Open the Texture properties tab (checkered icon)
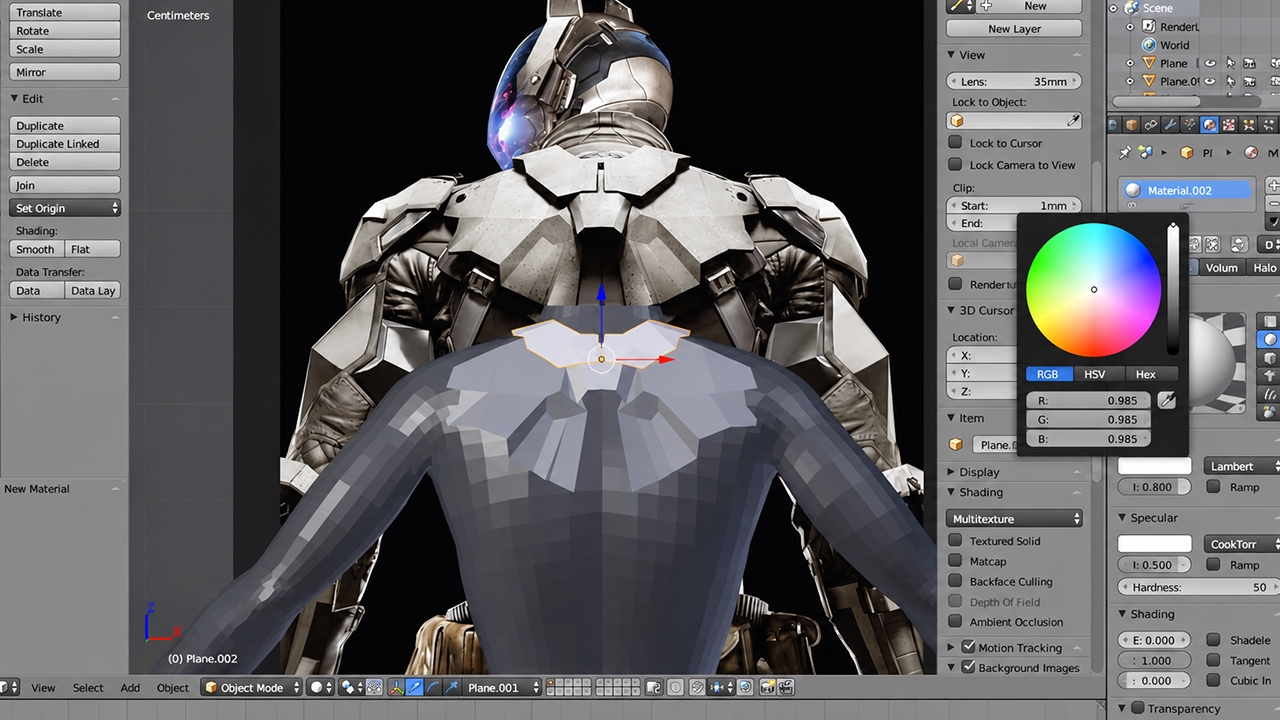 pos(1228,125)
